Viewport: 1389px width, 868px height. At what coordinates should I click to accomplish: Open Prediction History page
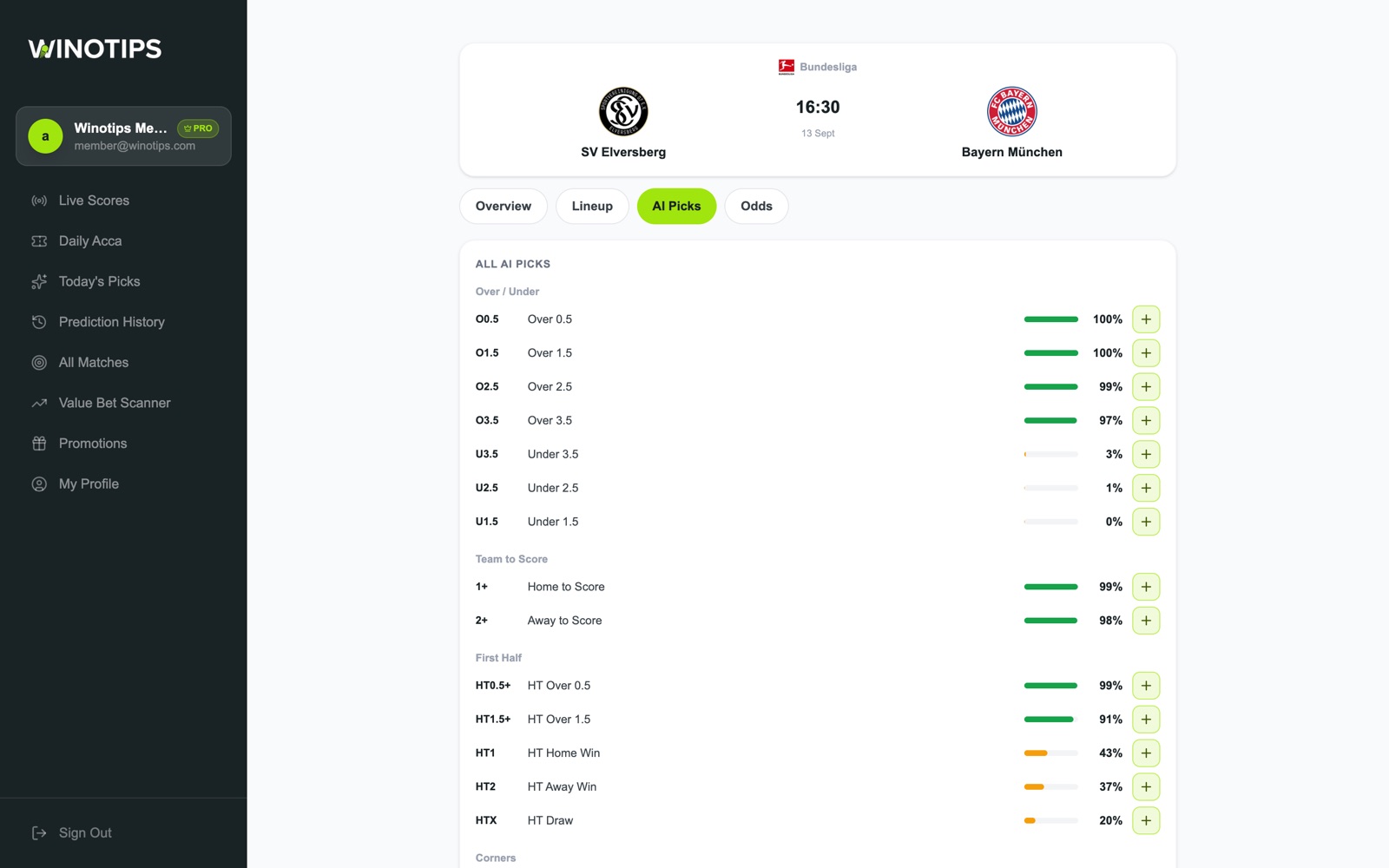[x=123, y=322]
